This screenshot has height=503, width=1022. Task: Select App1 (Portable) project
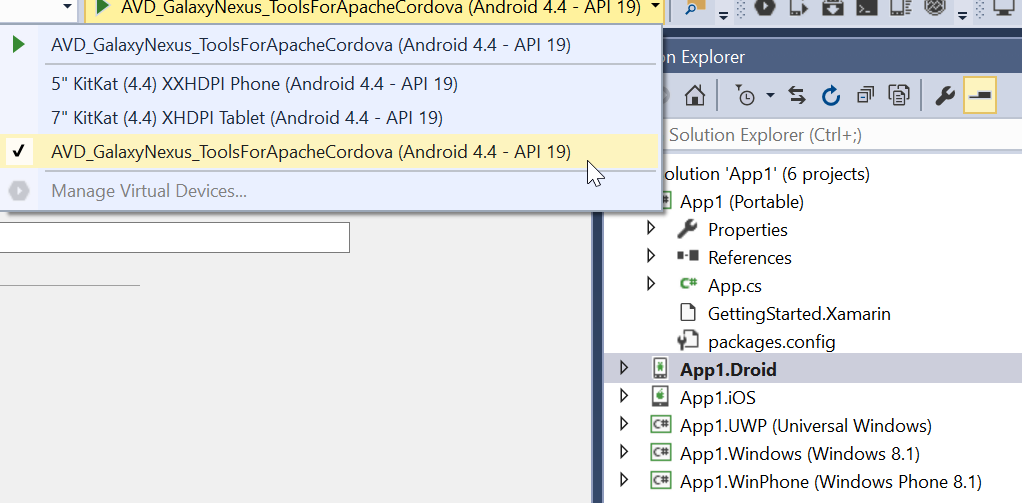[x=742, y=202]
